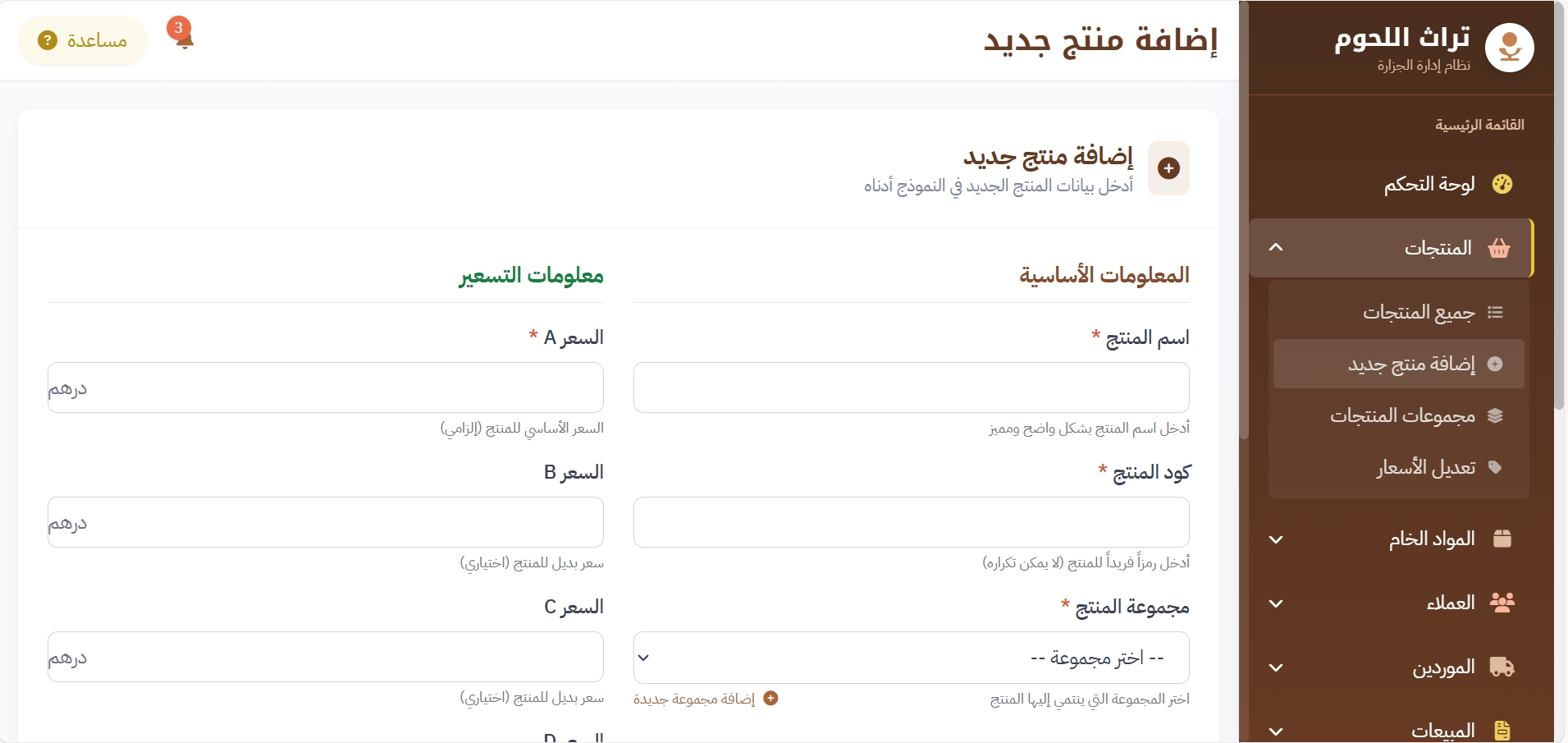
Task: Click the price tag icon for تعديل الأسعار
Action: (1495, 467)
